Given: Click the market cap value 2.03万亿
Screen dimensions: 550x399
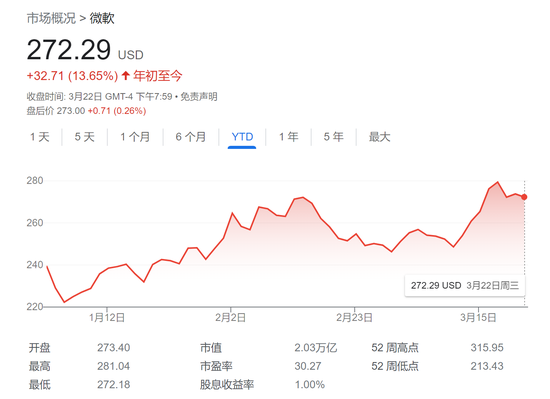Looking at the screenshot, I should [x=316, y=348].
